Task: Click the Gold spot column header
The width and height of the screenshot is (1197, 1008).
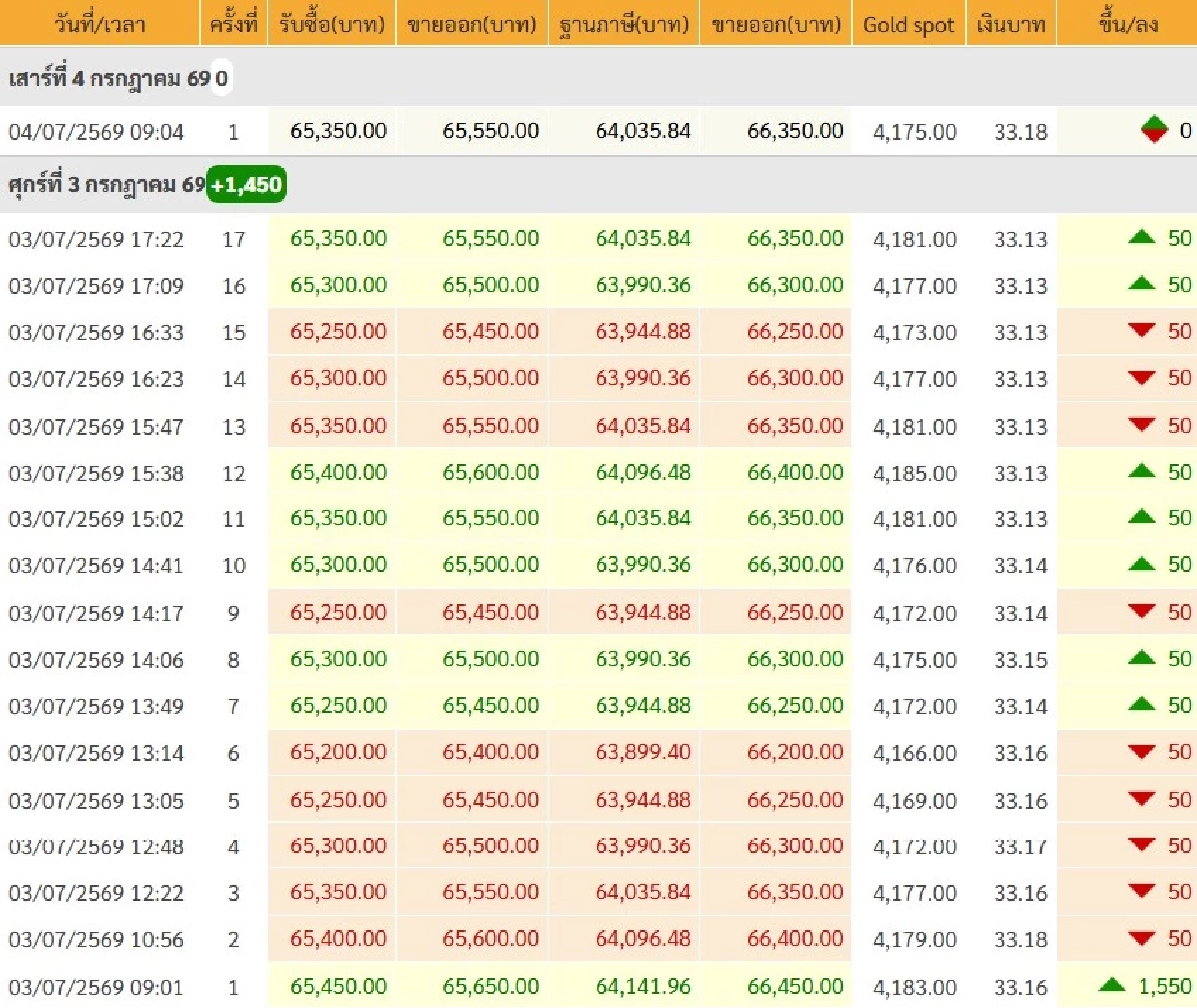Action: tap(908, 23)
